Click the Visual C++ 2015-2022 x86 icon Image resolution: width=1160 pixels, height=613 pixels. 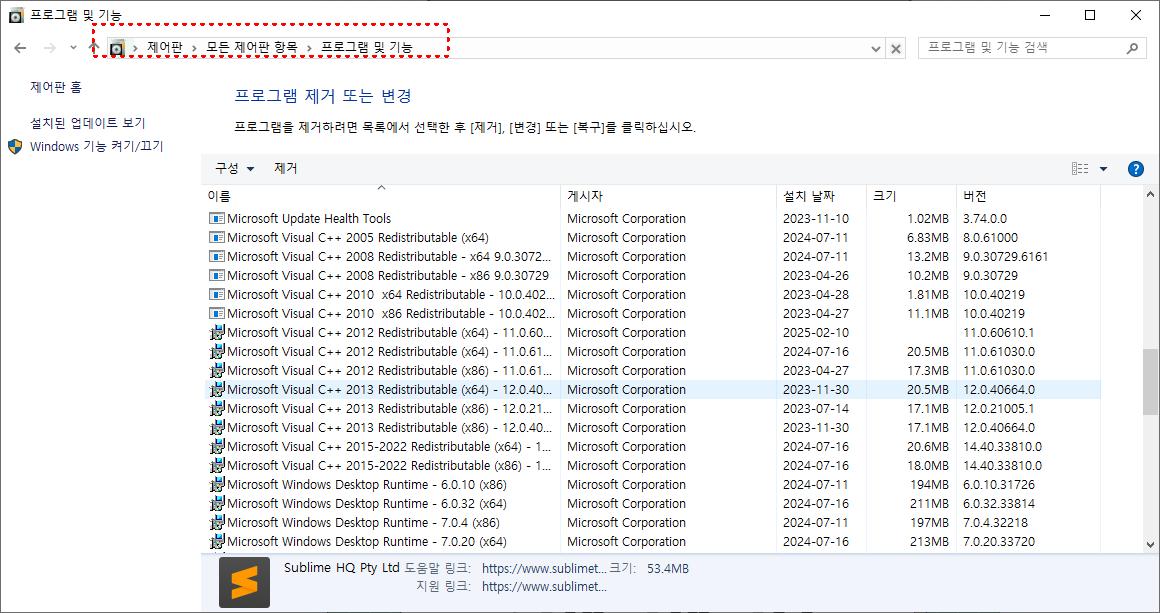(x=217, y=466)
